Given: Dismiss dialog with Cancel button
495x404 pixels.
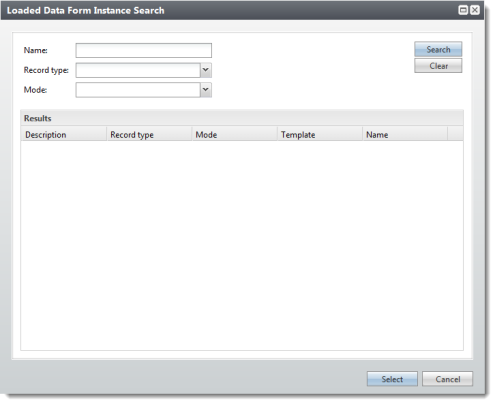Looking at the screenshot, I should click(447, 379).
